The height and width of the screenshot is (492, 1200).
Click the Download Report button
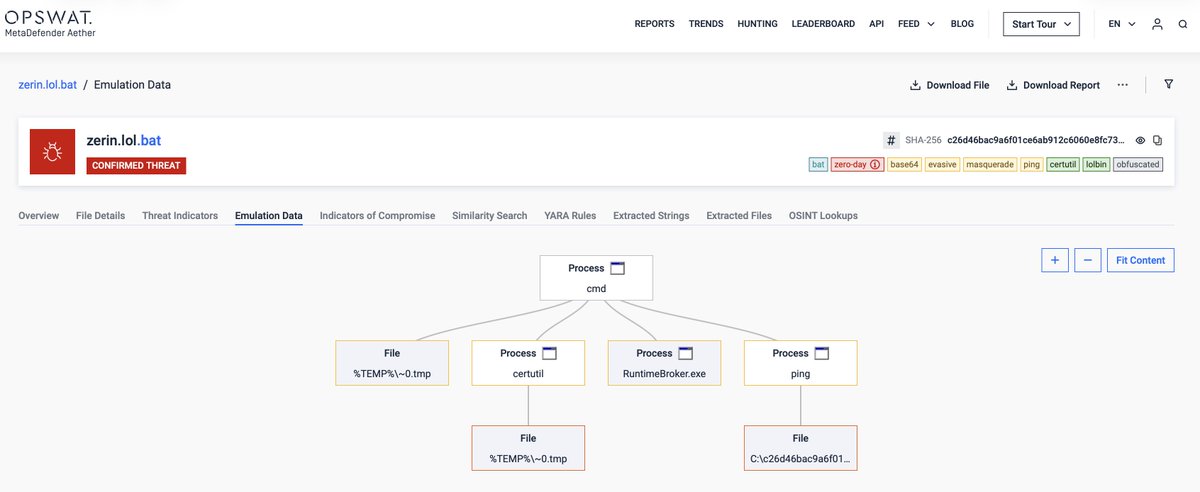1053,85
